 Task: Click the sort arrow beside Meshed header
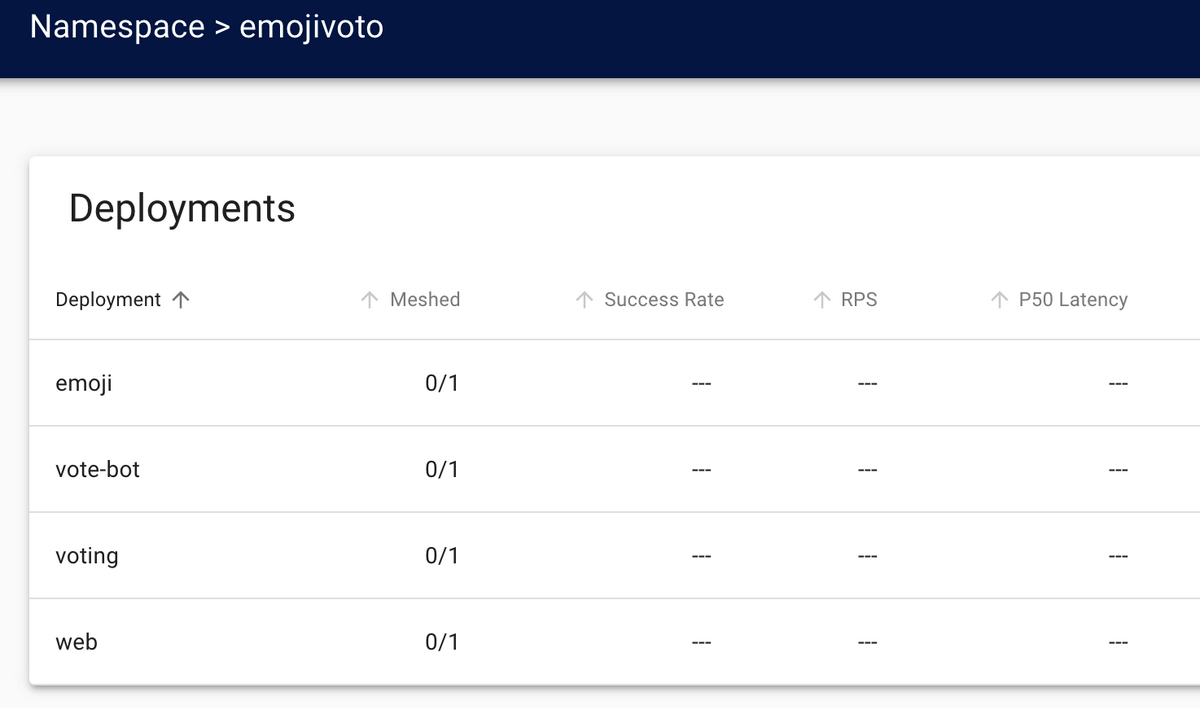tap(369, 300)
